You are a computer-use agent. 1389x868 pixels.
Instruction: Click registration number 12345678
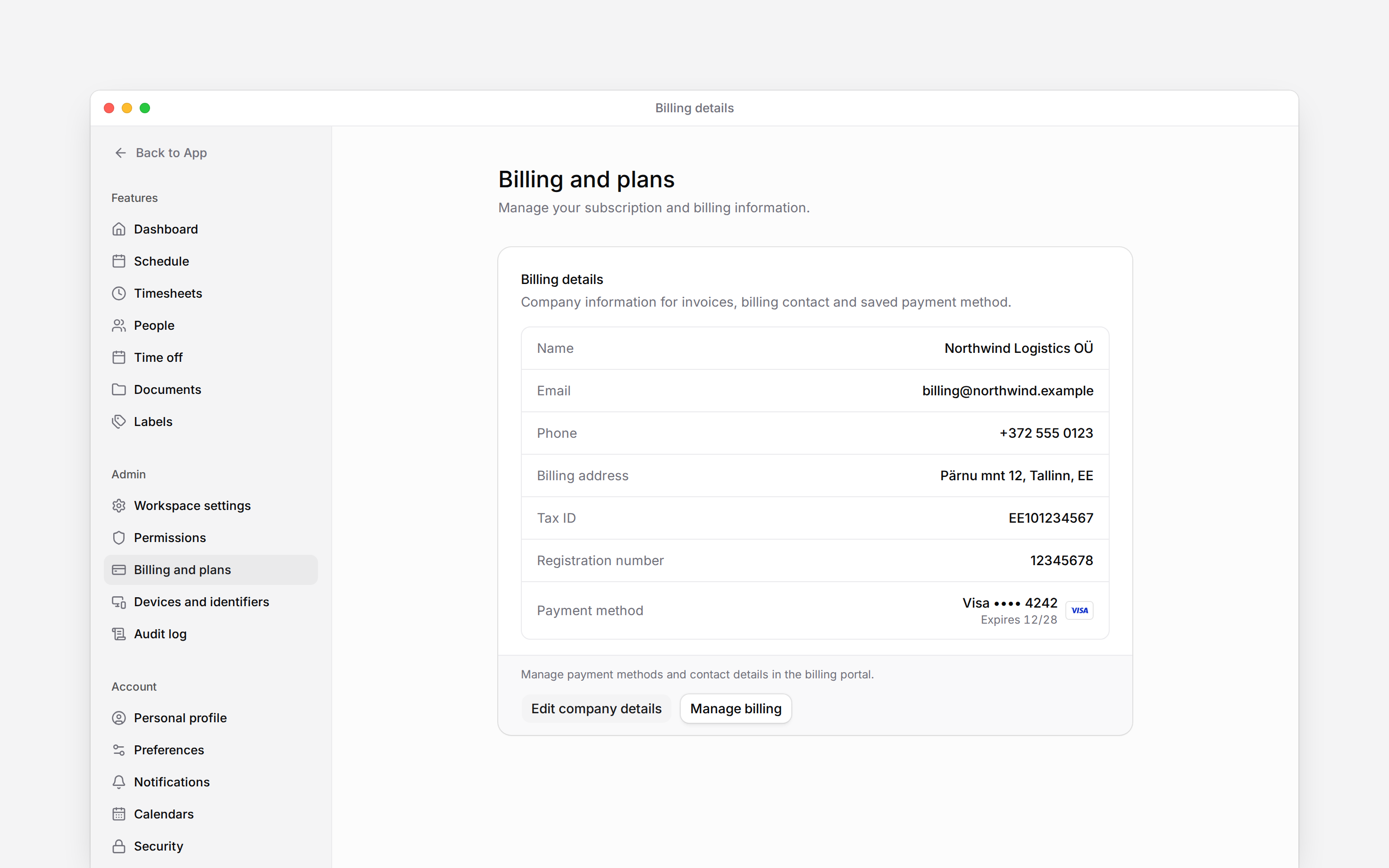click(1061, 561)
